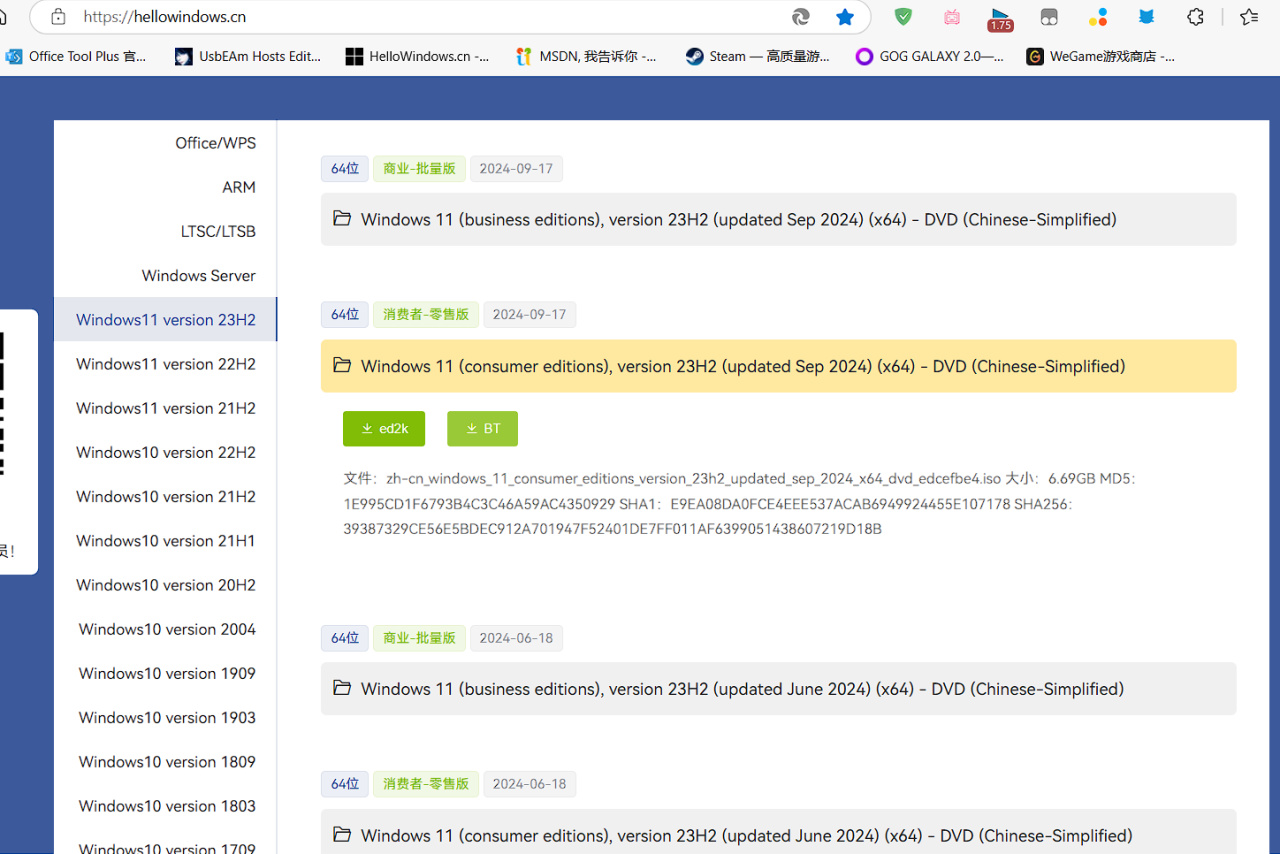Click the BT download button
1280x854 pixels.
[482, 428]
